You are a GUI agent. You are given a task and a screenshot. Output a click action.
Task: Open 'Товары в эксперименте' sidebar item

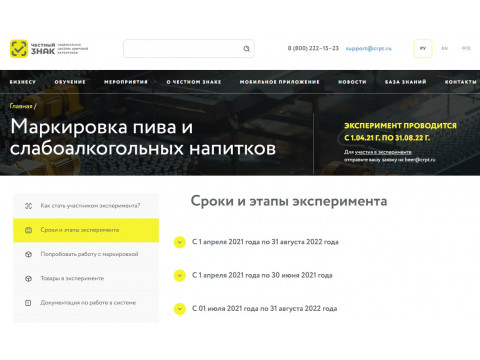(x=86, y=278)
